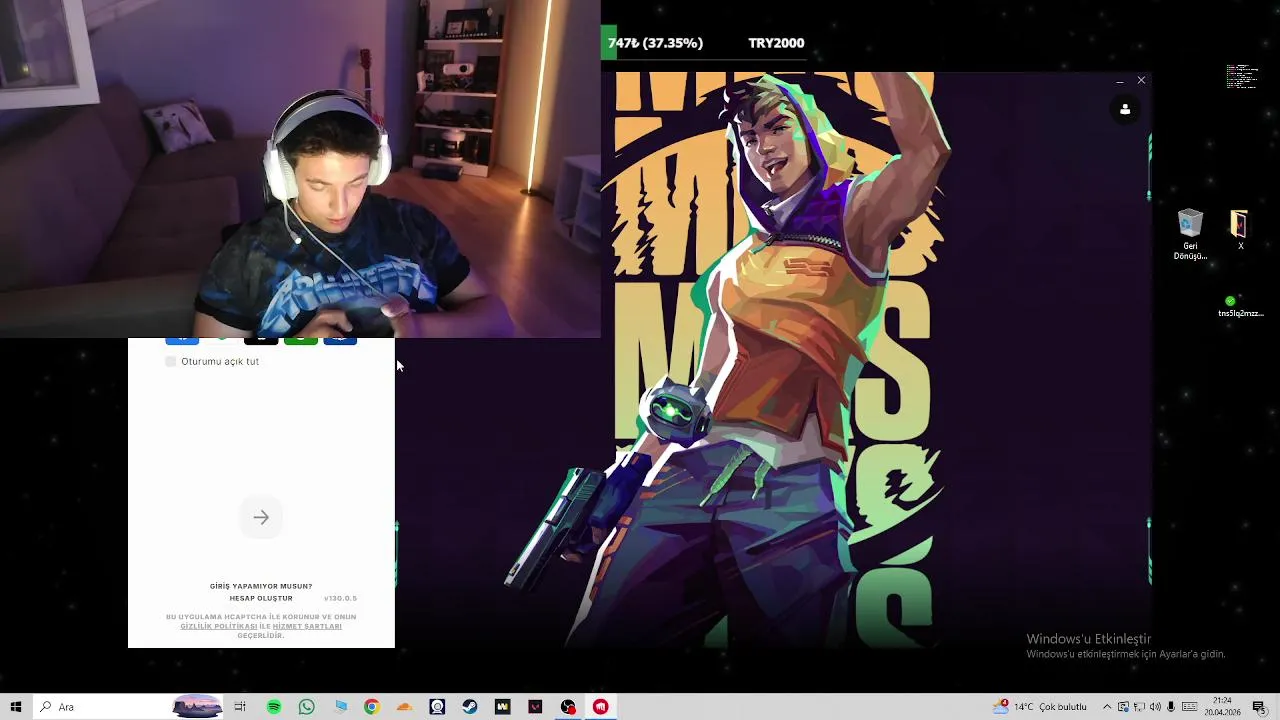Viewport: 1280px width, 720px height.
Task: Minimize the Riot Client window
Action: [1119, 80]
